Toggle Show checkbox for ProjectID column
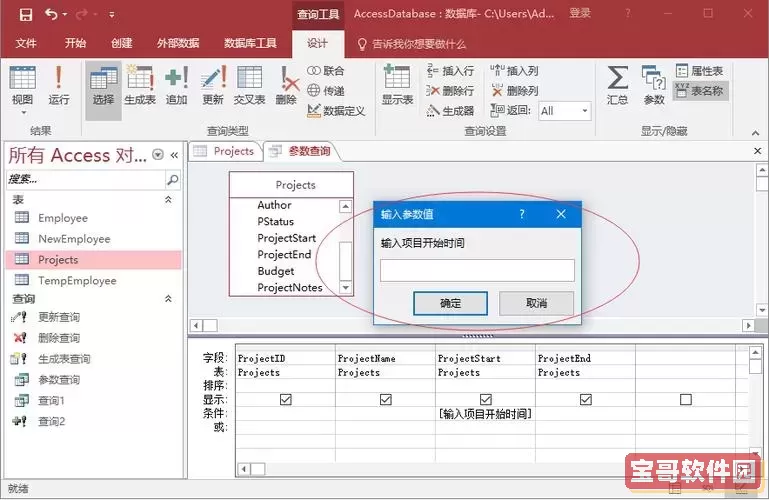The image size is (769, 500). (285, 400)
